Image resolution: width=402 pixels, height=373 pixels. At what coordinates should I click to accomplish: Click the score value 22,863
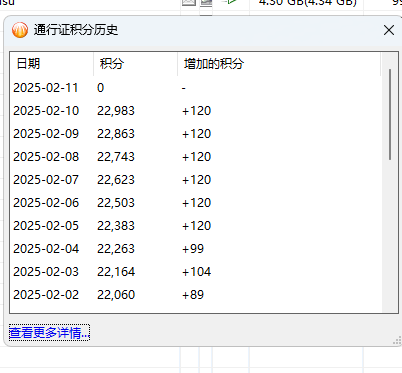pos(116,134)
